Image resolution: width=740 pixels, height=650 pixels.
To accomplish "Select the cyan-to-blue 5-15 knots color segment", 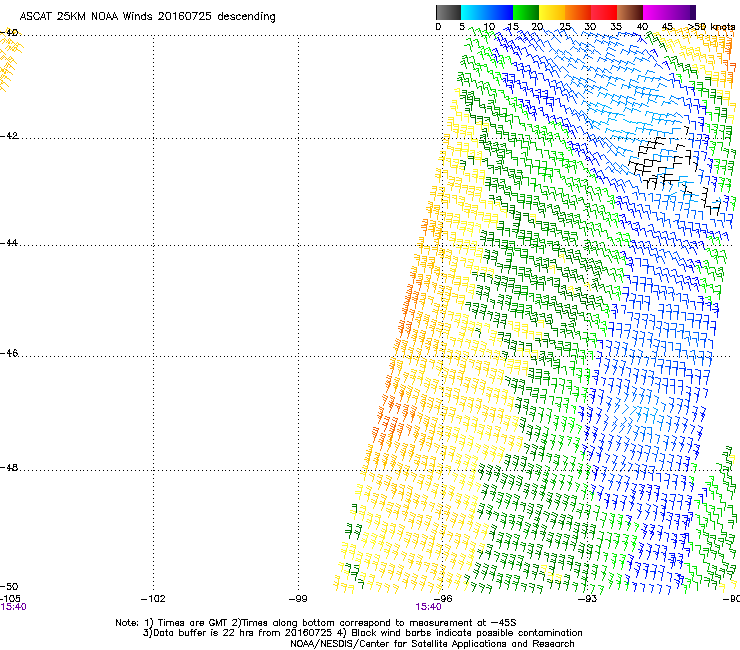I will pyautogui.click(x=486, y=12).
